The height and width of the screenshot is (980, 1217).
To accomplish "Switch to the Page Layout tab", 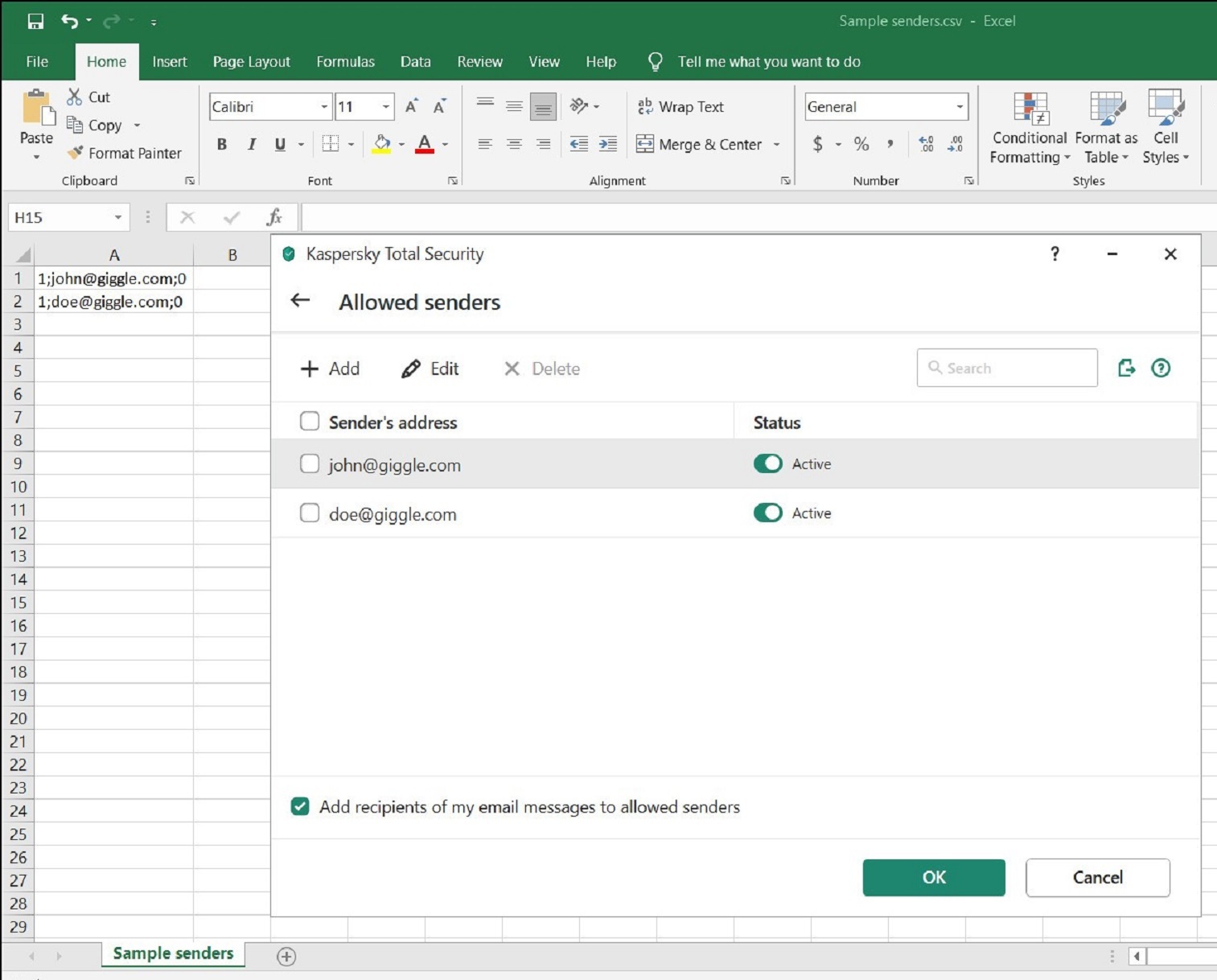I will click(251, 62).
